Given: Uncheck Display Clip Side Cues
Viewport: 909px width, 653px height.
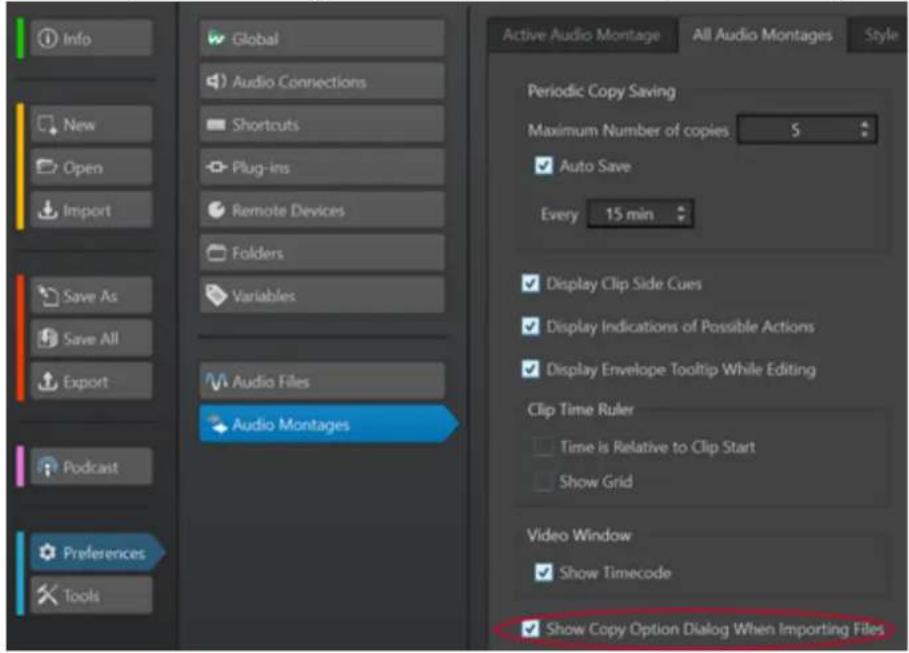Looking at the screenshot, I should (530, 283).
